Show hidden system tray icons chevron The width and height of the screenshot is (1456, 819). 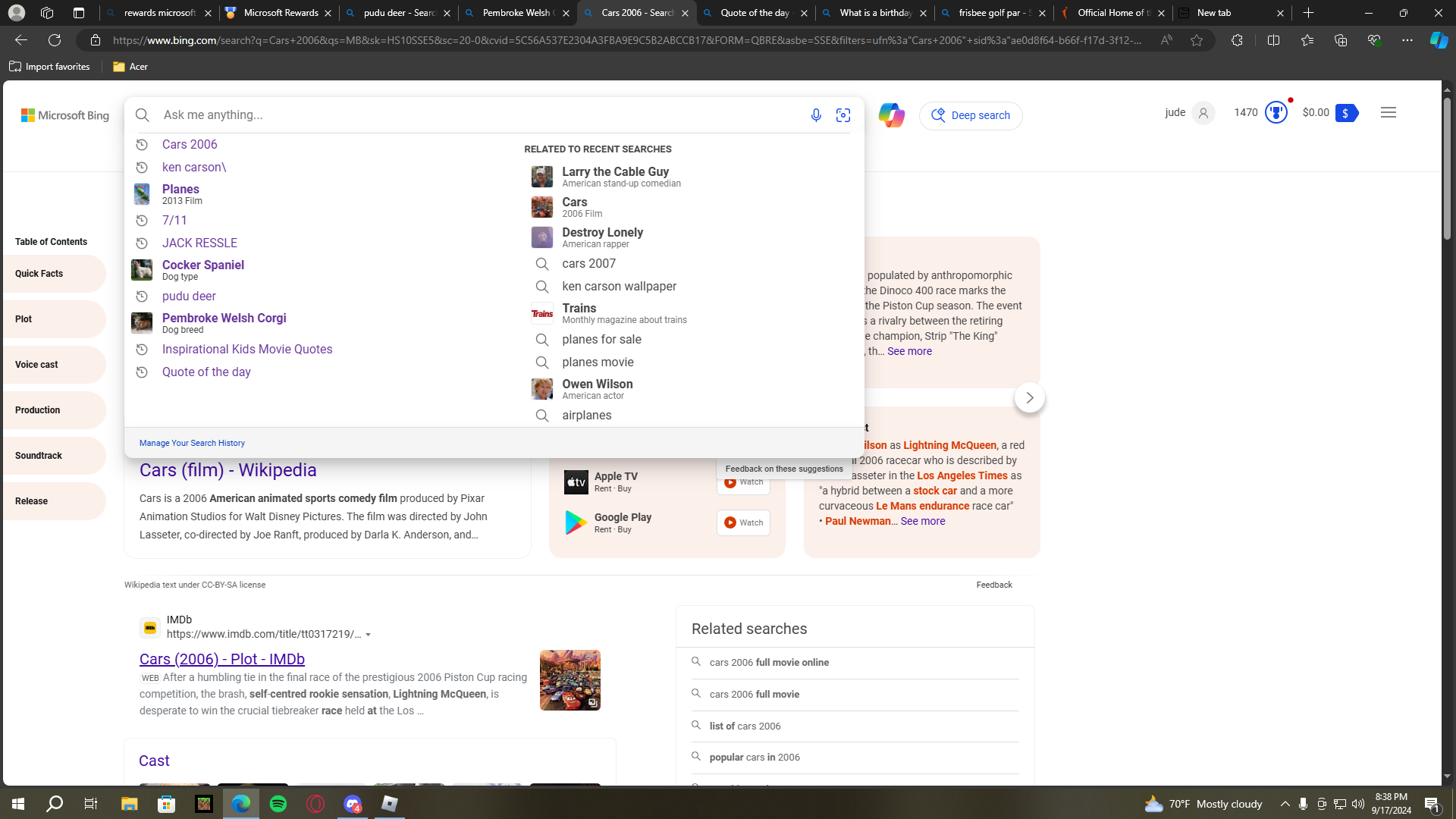[x=1285, y=804]
